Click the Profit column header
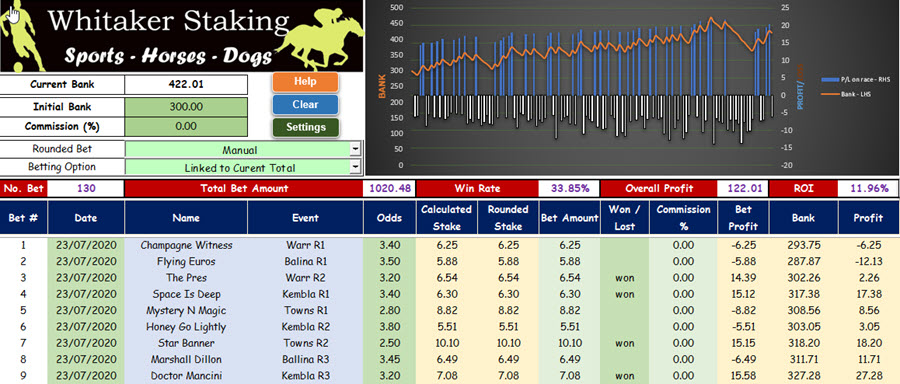Image resolution: width=900 pixels, height=384 pixels. [x=868, y=218]
